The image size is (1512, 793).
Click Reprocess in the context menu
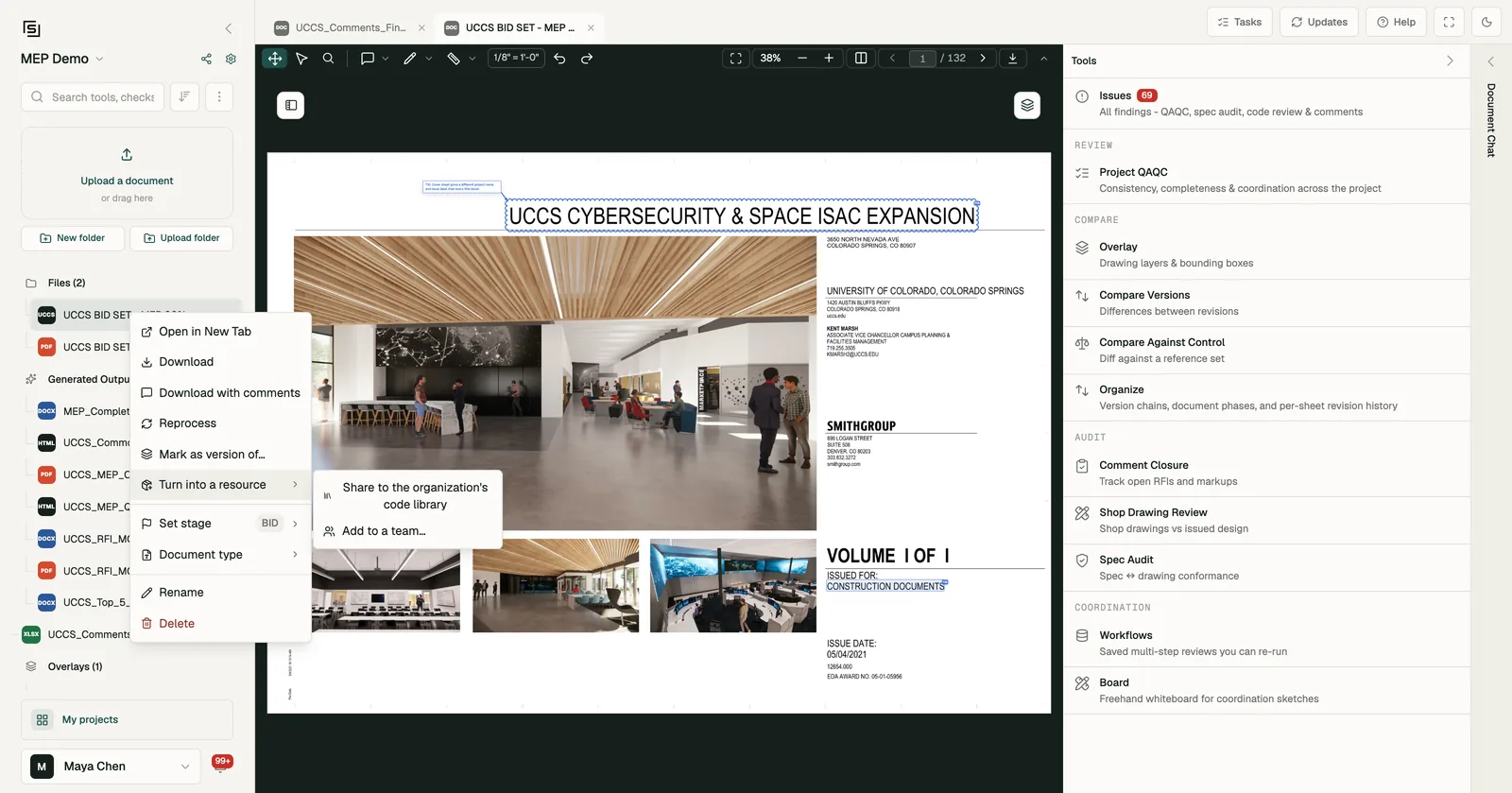click(221, 423)
